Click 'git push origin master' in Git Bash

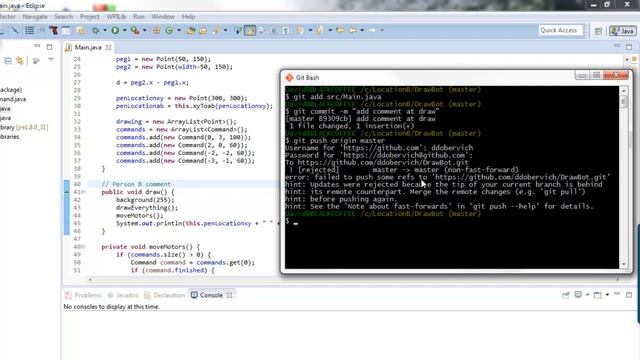(339, 140)
